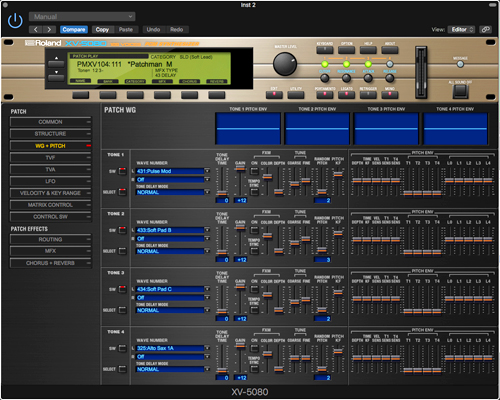Click the Paste button

[x=126, y=30]
